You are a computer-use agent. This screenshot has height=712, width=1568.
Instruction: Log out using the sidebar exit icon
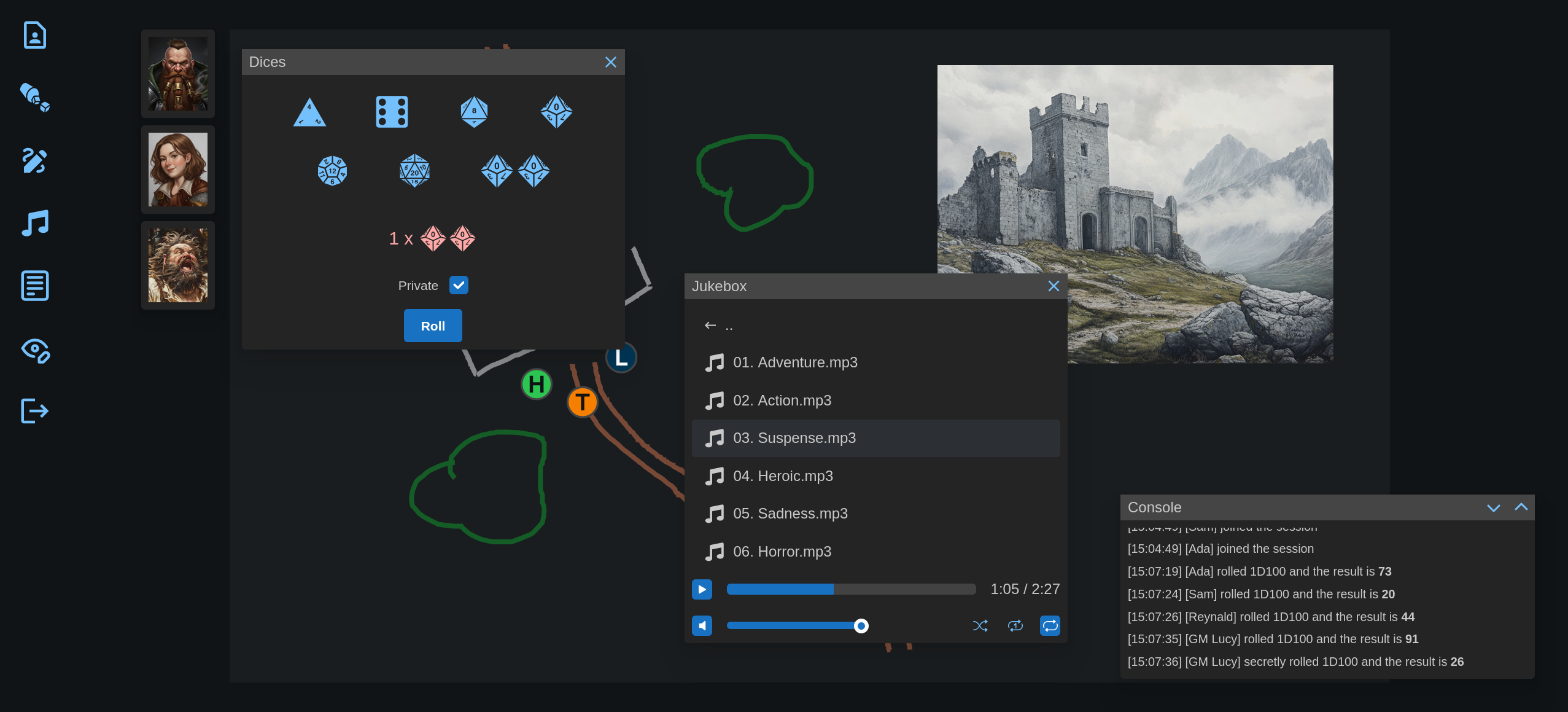tap(35, 410)
